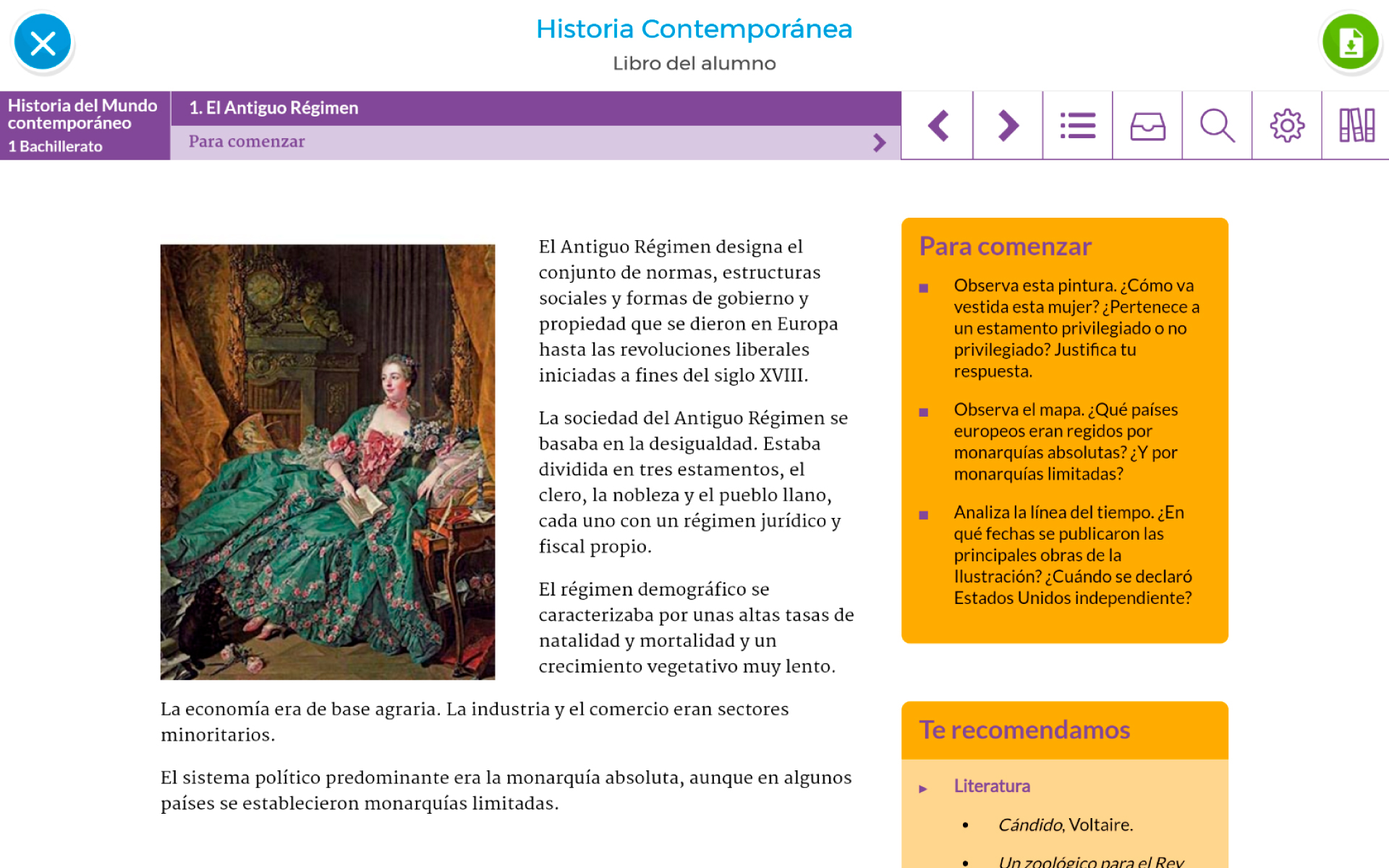1389x868 pixels.
Task: Click the 'Historia Contemporánea' page title
Action: [694, 29]
